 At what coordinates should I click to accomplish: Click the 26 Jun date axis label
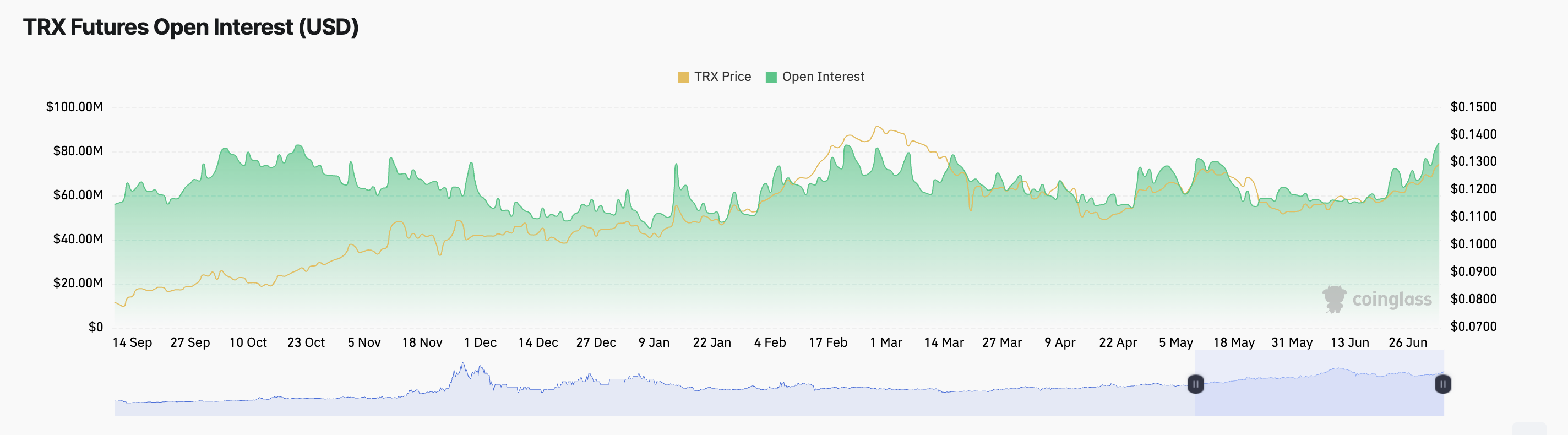click(1407, 342)
